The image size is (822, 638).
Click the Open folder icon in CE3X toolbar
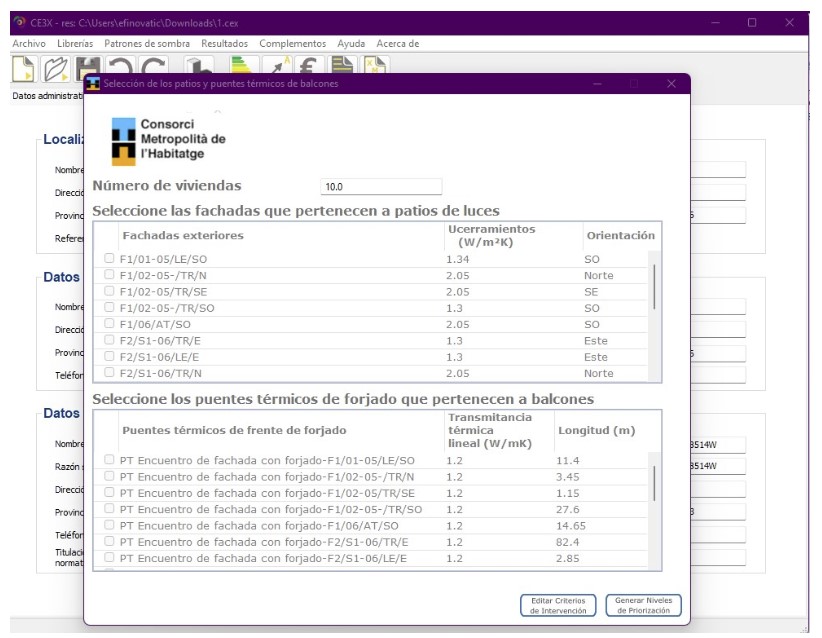[56, 69]
